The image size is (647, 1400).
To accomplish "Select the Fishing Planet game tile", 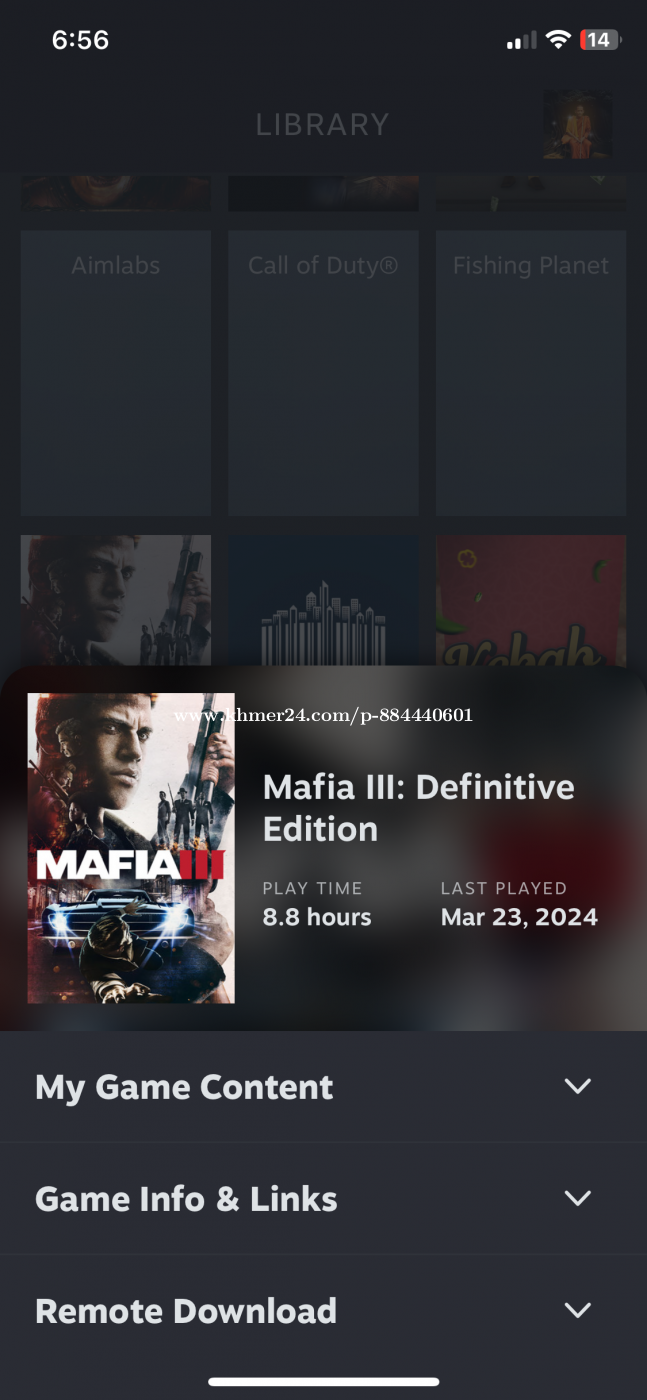I will (531, 373).
